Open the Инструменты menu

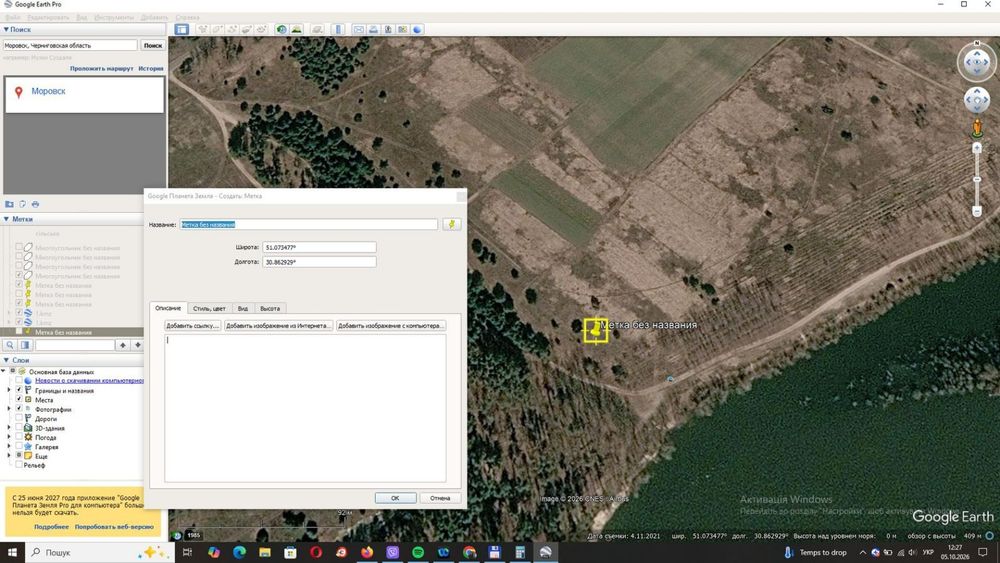[x=114, y=17]
